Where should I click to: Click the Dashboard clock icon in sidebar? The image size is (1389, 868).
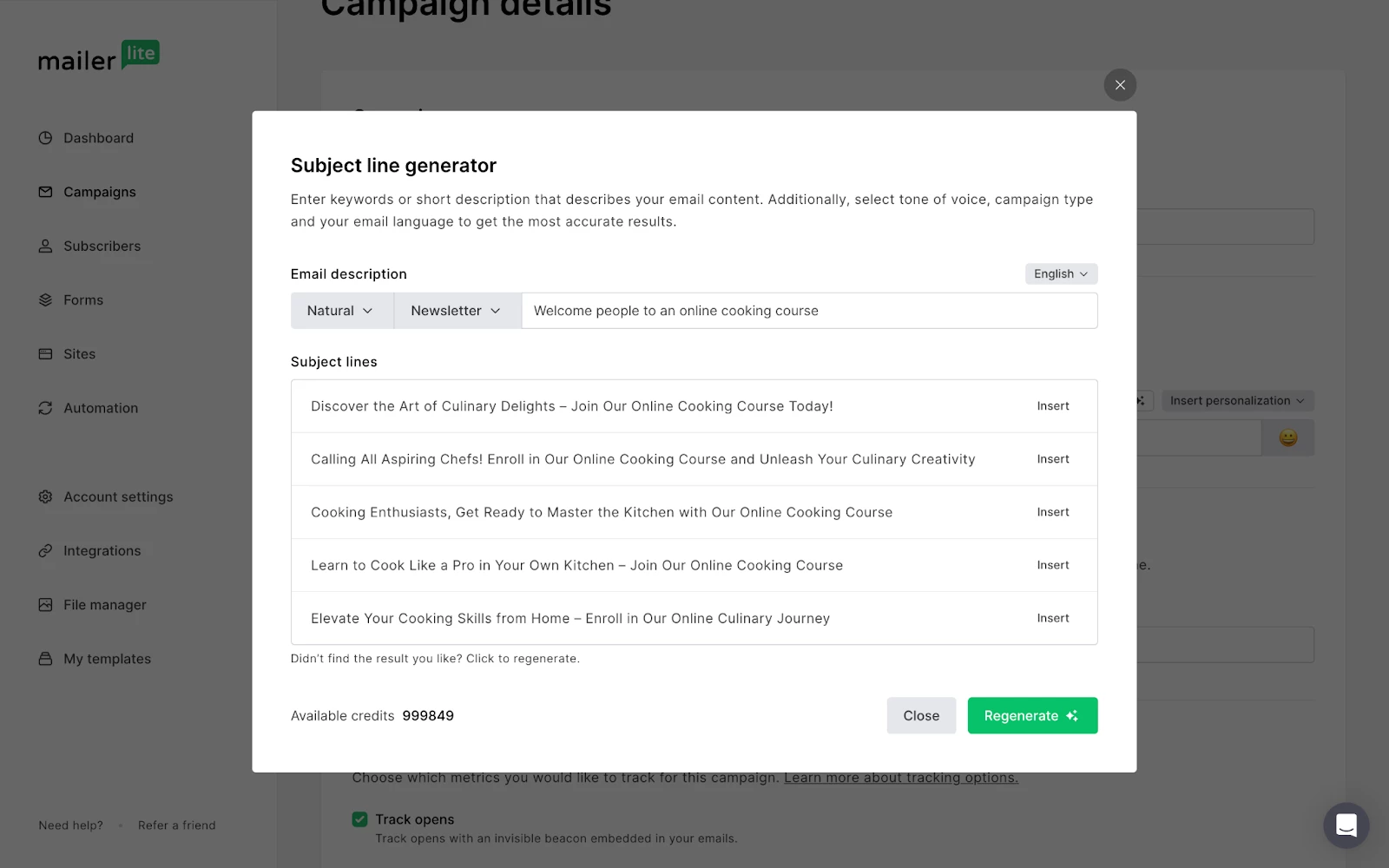(45, 138)
